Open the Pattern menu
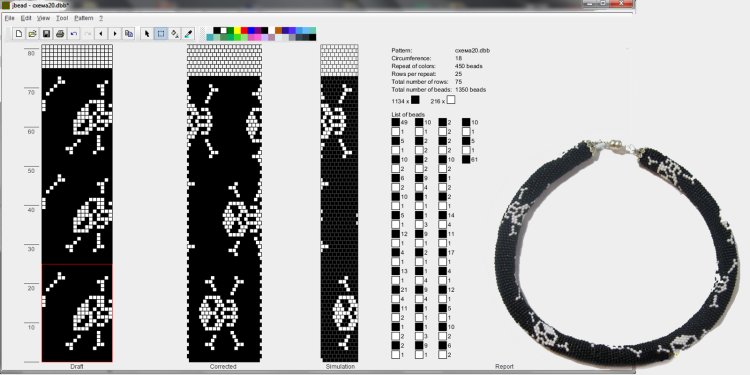The width and height of the screenshot is (750, 375). point(84,18)
